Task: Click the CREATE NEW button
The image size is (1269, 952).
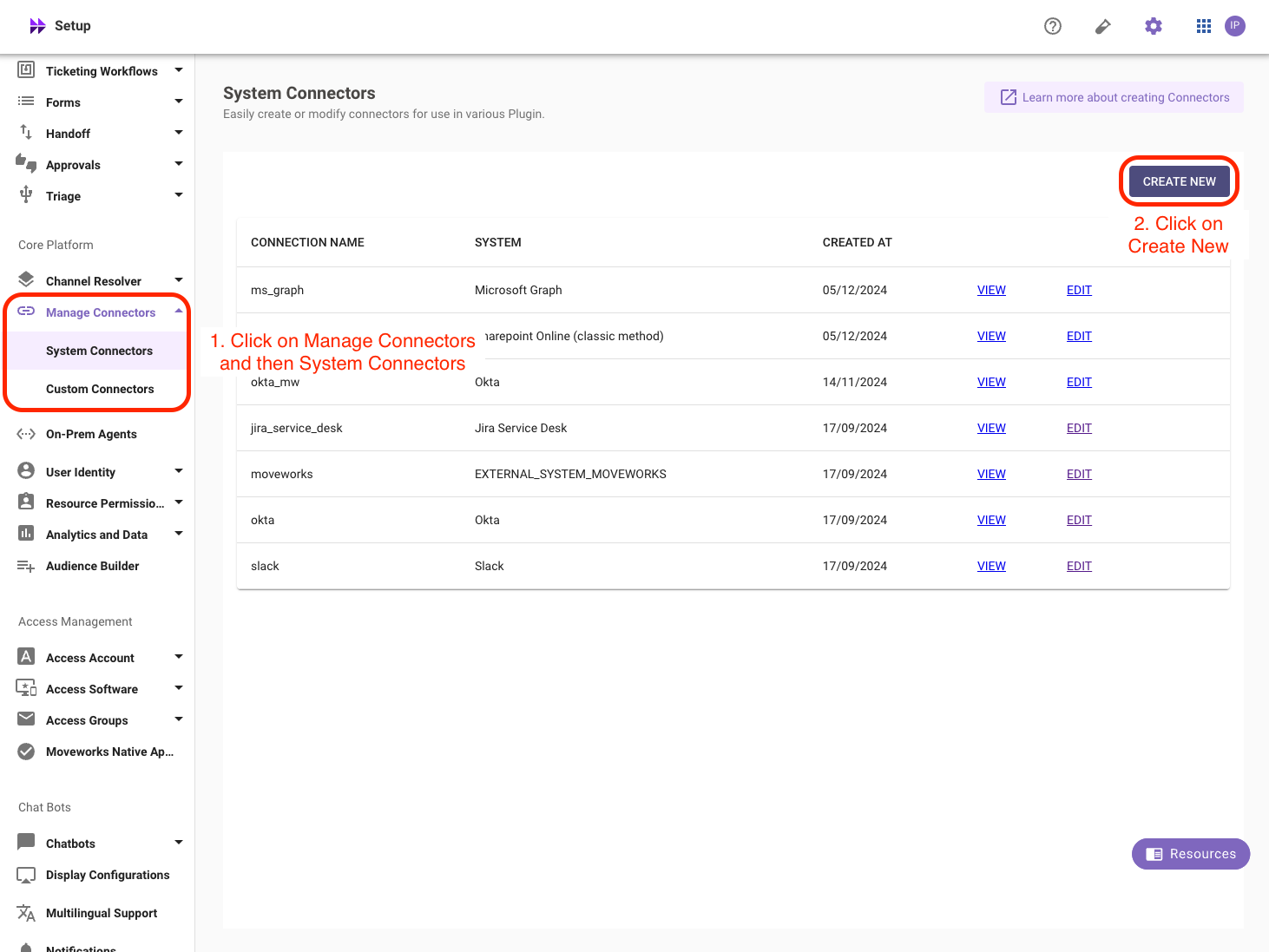Action: 1179,181
